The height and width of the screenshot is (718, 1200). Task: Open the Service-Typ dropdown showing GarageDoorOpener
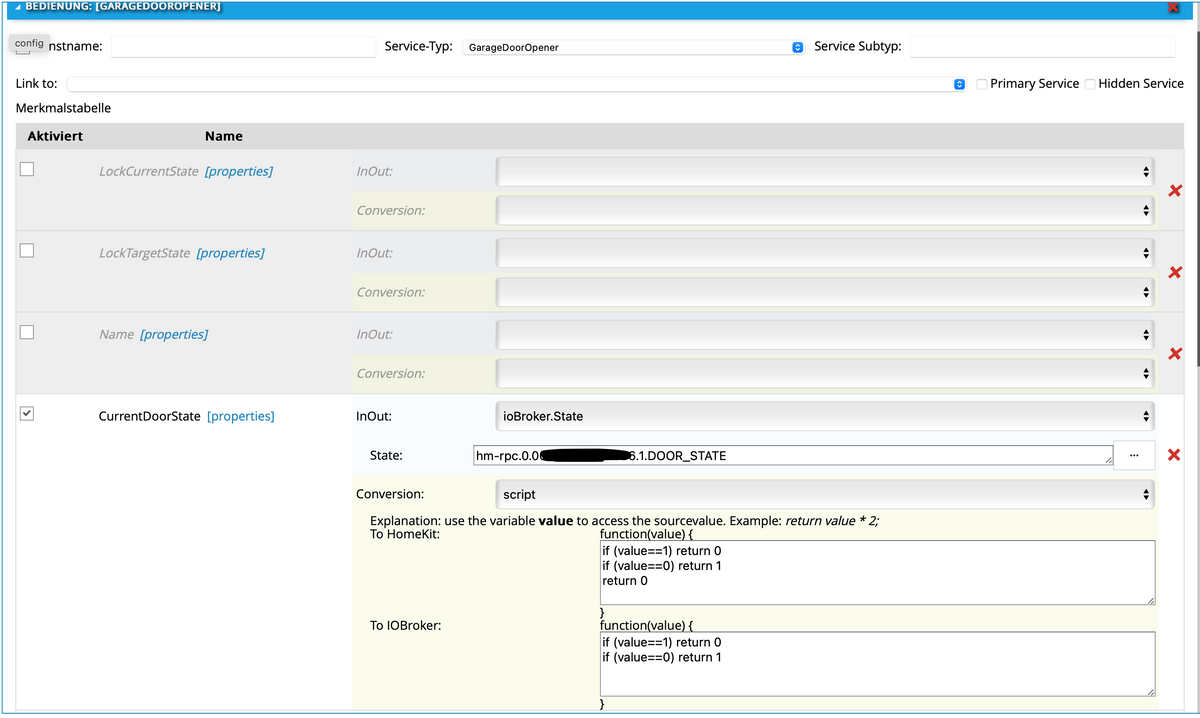click(633, 47)
